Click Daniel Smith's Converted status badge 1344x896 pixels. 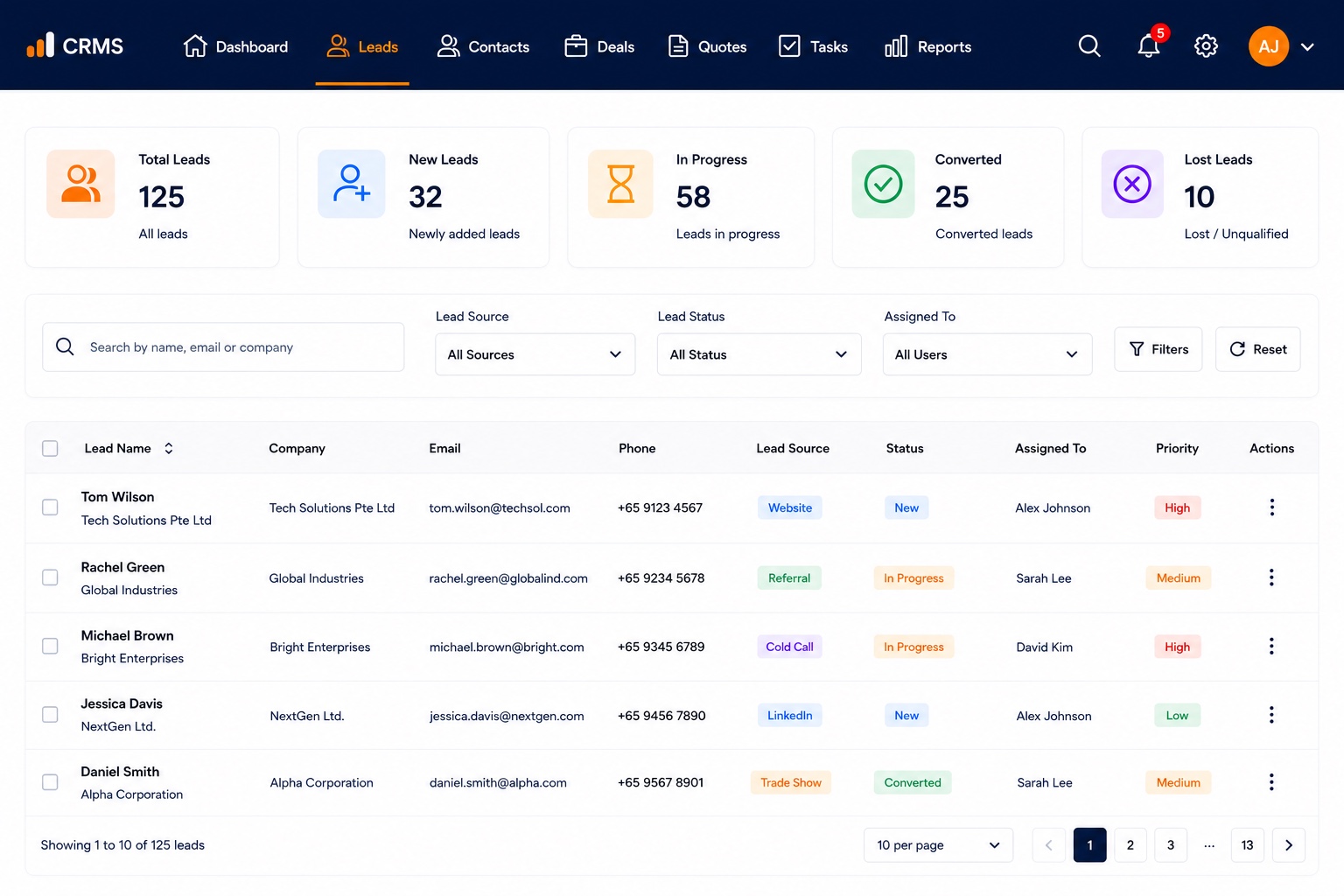tap(913, 782)
